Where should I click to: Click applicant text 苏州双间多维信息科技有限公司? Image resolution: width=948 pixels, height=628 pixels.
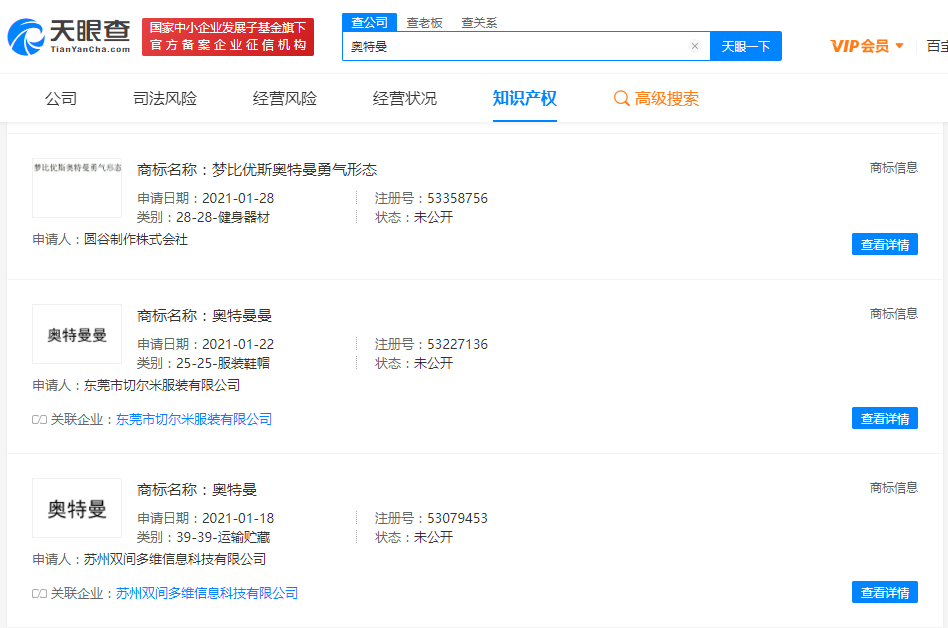[x=175, y=560]
